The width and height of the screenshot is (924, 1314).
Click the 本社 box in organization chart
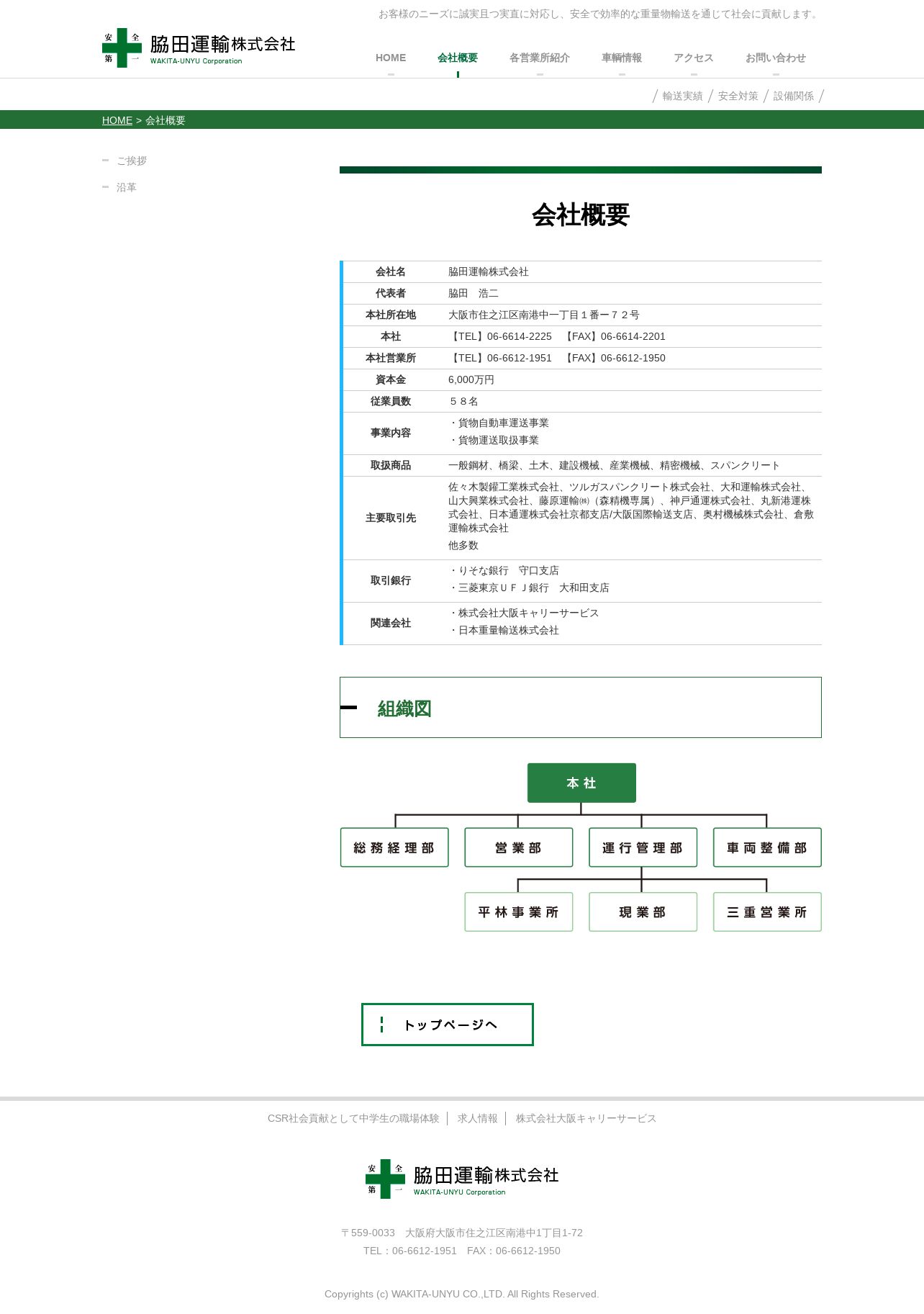pyautogui.click(x=581, y=783)
